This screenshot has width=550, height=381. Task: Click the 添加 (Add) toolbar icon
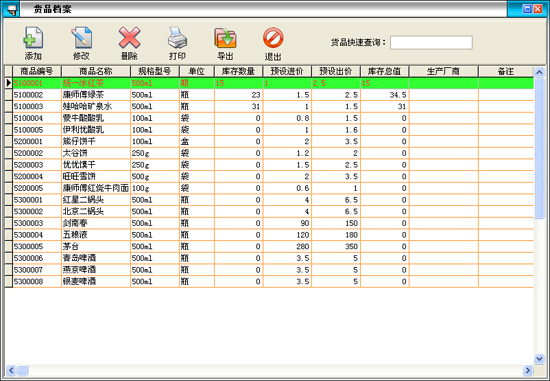33,38
